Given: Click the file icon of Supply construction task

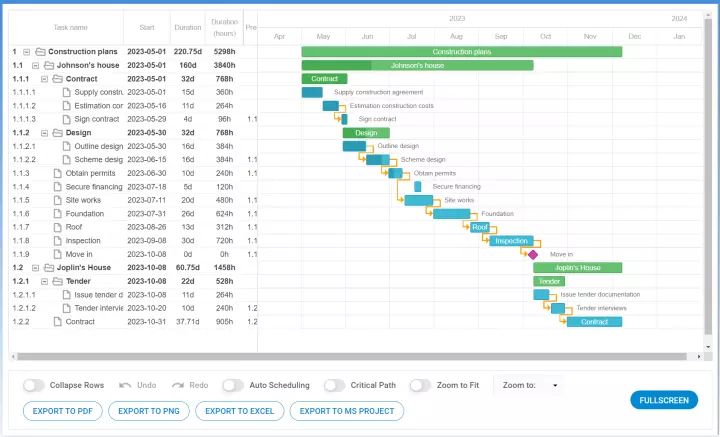Looking at the screenshot, I should pos(67,92).
